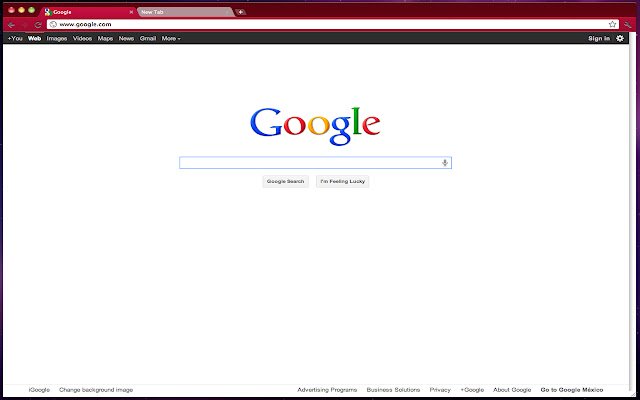Viewport: 640px width, 400px height.
Task: Click the Google Search button
Action: click(285, 181)
